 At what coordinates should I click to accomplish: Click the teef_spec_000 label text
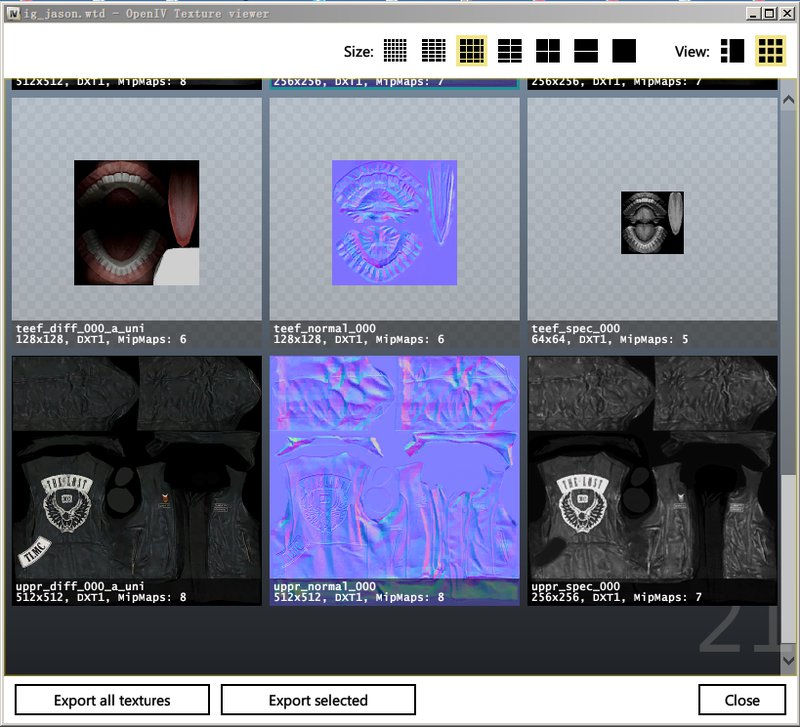[x=576, y=328]
